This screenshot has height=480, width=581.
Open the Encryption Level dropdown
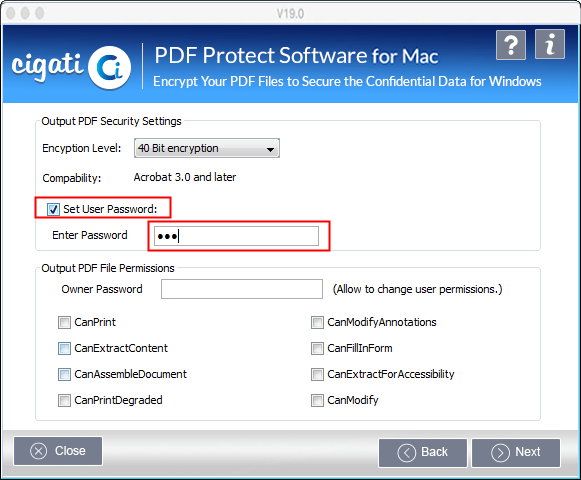click(x=207, y=148)
